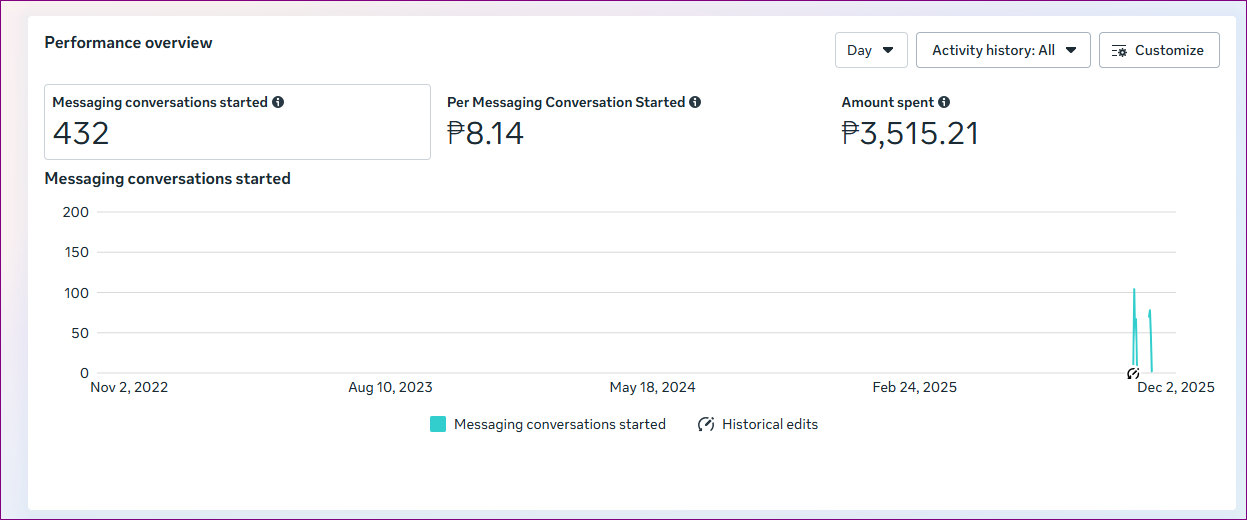1247x520 pixels.
Task: Click the May 18, 2024 axis date label
Action: [652, 387]
